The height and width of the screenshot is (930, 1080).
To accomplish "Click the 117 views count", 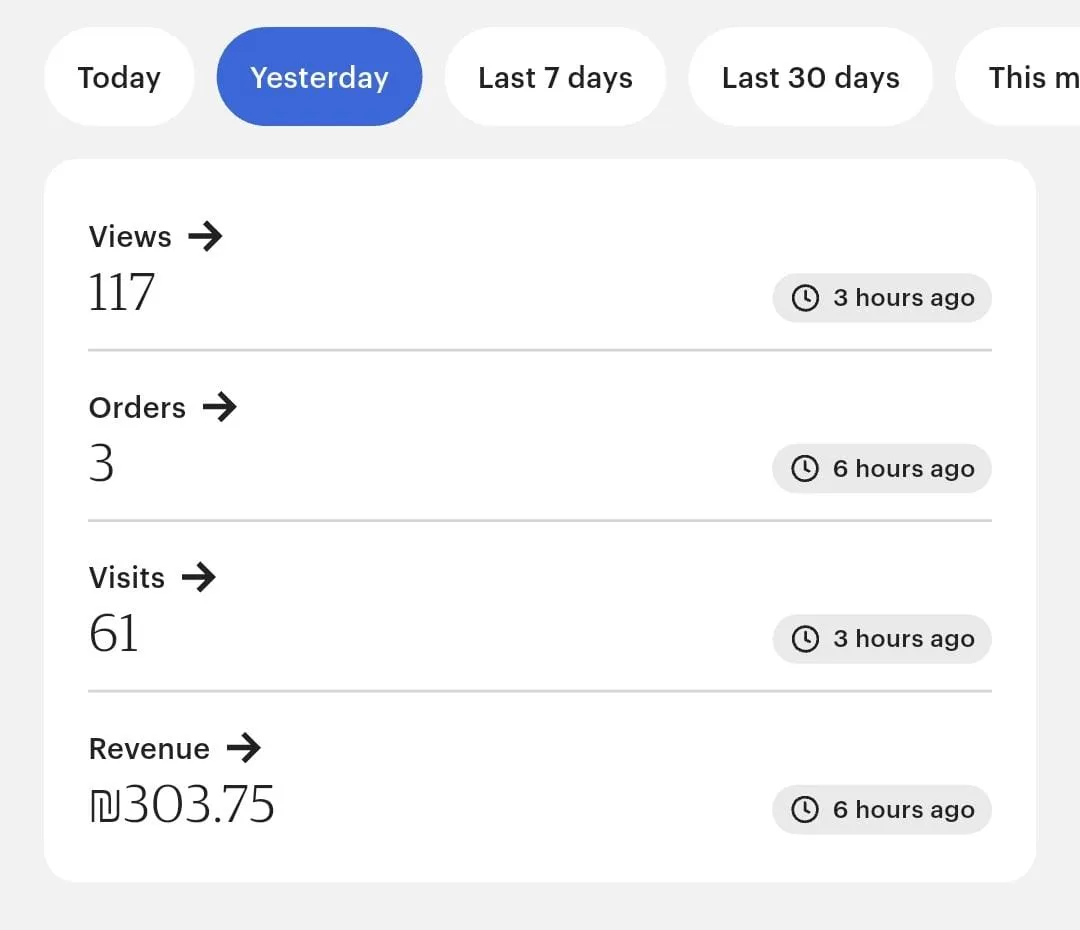I will 122,293.
